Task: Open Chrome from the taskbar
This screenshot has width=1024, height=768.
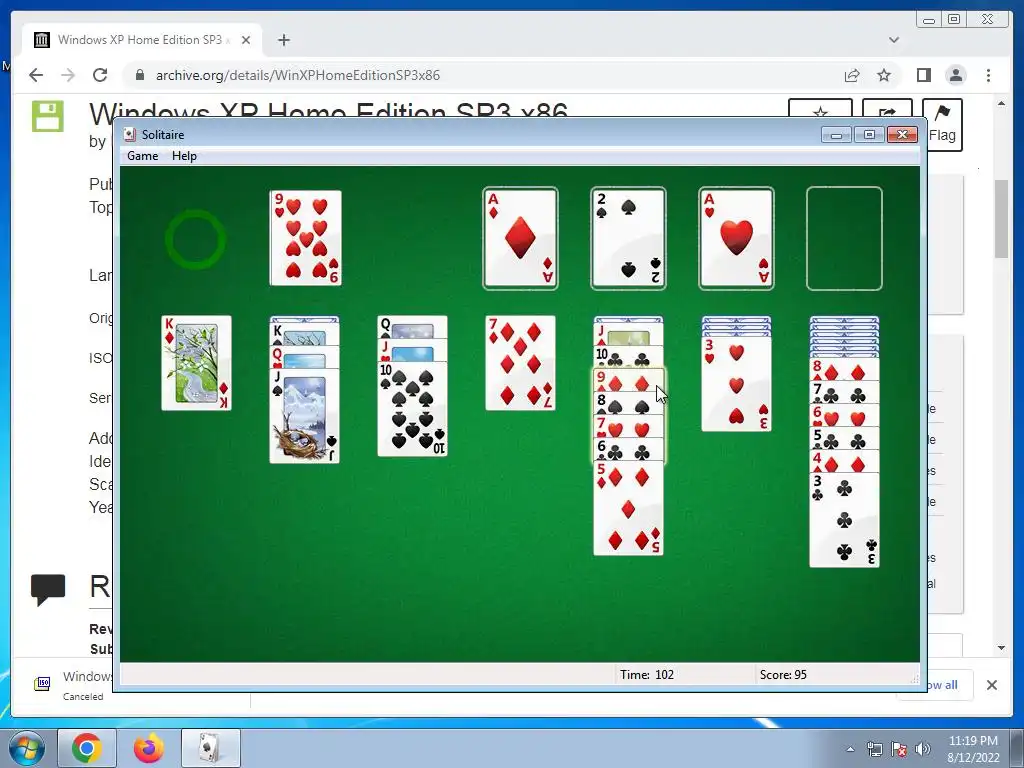Action: [x=87, y=748]
